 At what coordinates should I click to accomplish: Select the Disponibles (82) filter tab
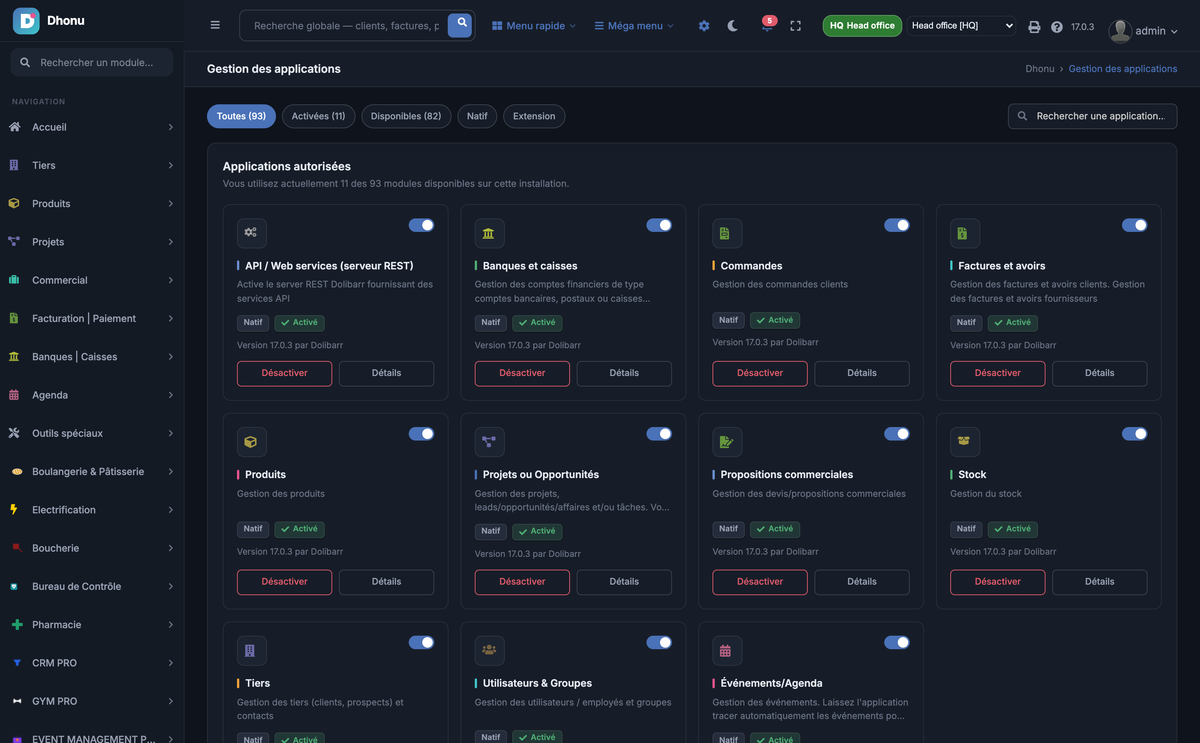(x=406, y=116)
